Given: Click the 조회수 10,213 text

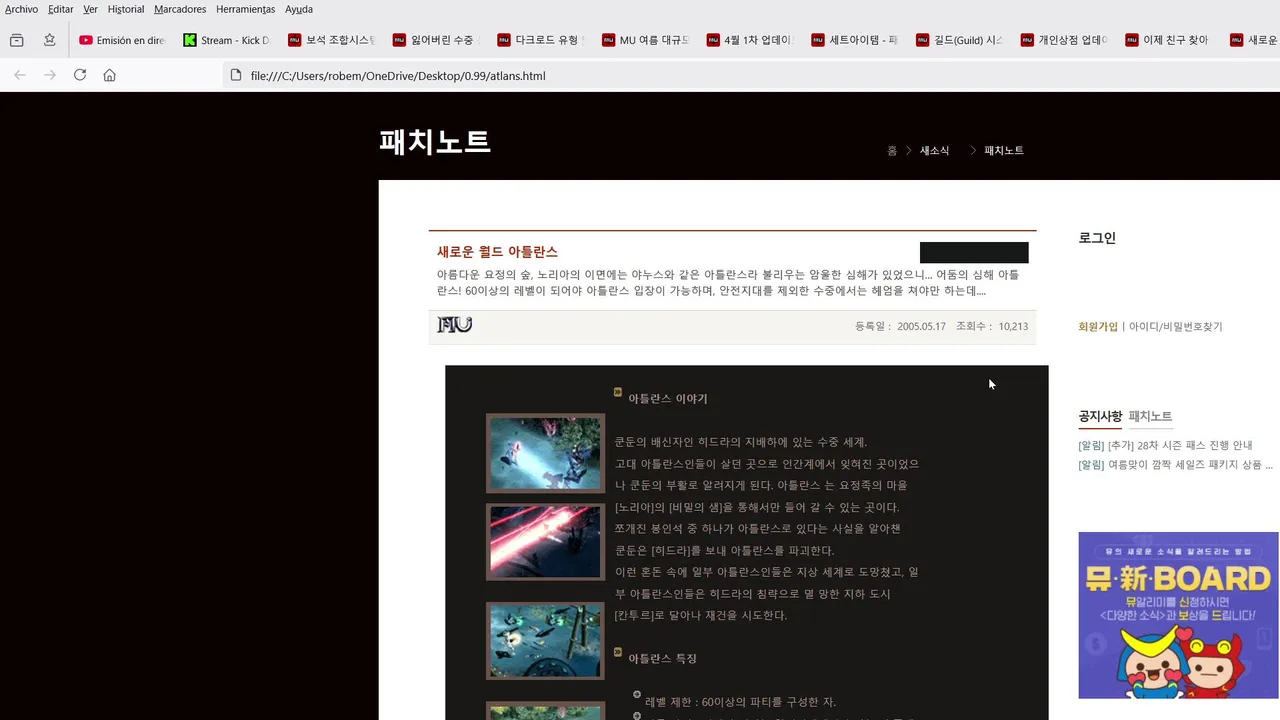Looking at the screenshot, I should [992, 326].
